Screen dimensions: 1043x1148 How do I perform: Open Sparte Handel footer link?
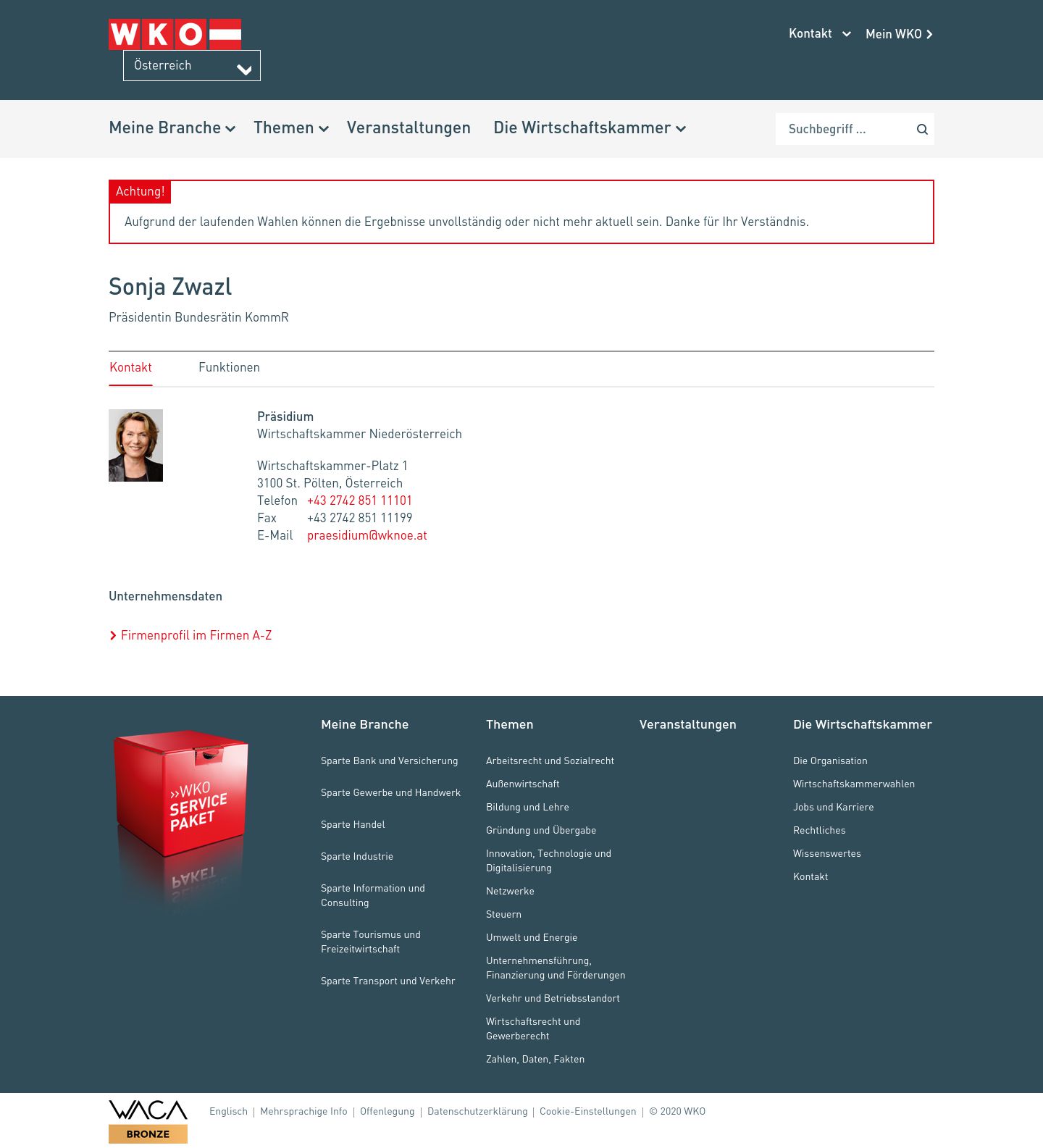pyautogui.click(x=353, y=824)
